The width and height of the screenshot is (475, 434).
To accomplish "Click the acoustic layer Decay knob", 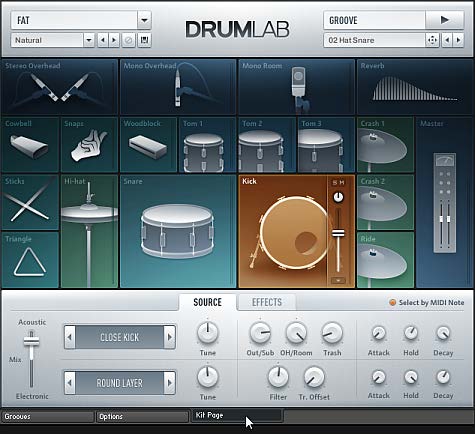I will pos(443,333).
